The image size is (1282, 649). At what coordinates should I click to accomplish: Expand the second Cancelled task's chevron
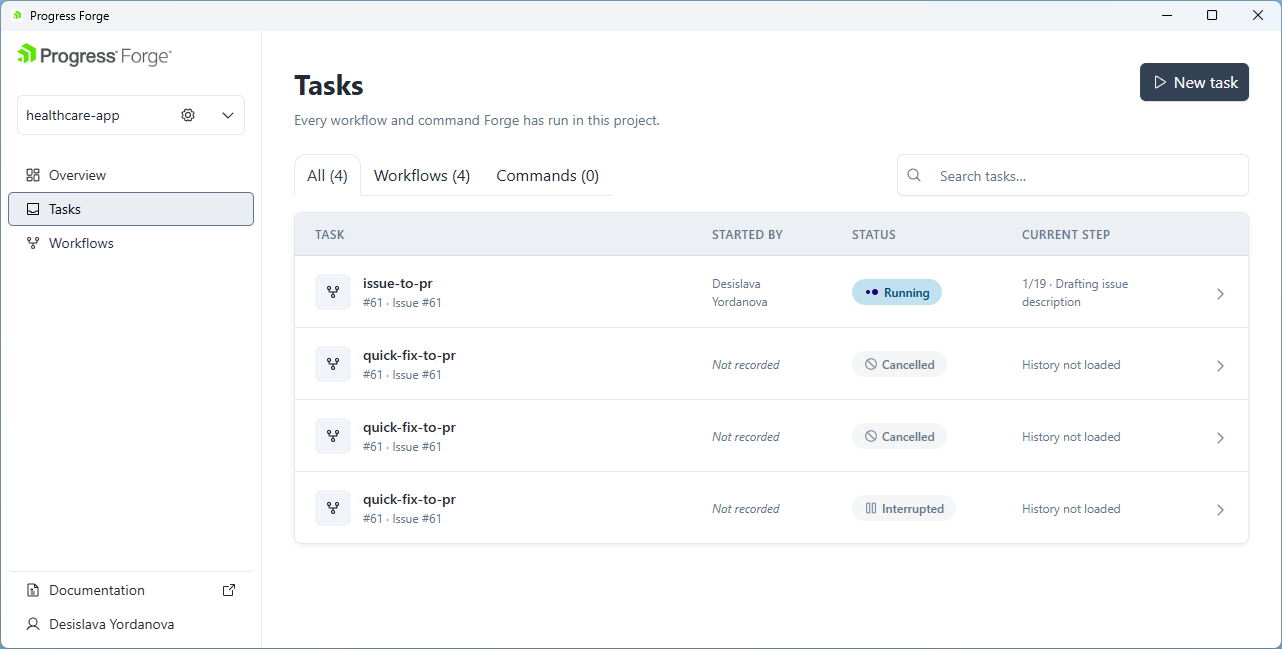(1220, 438)
